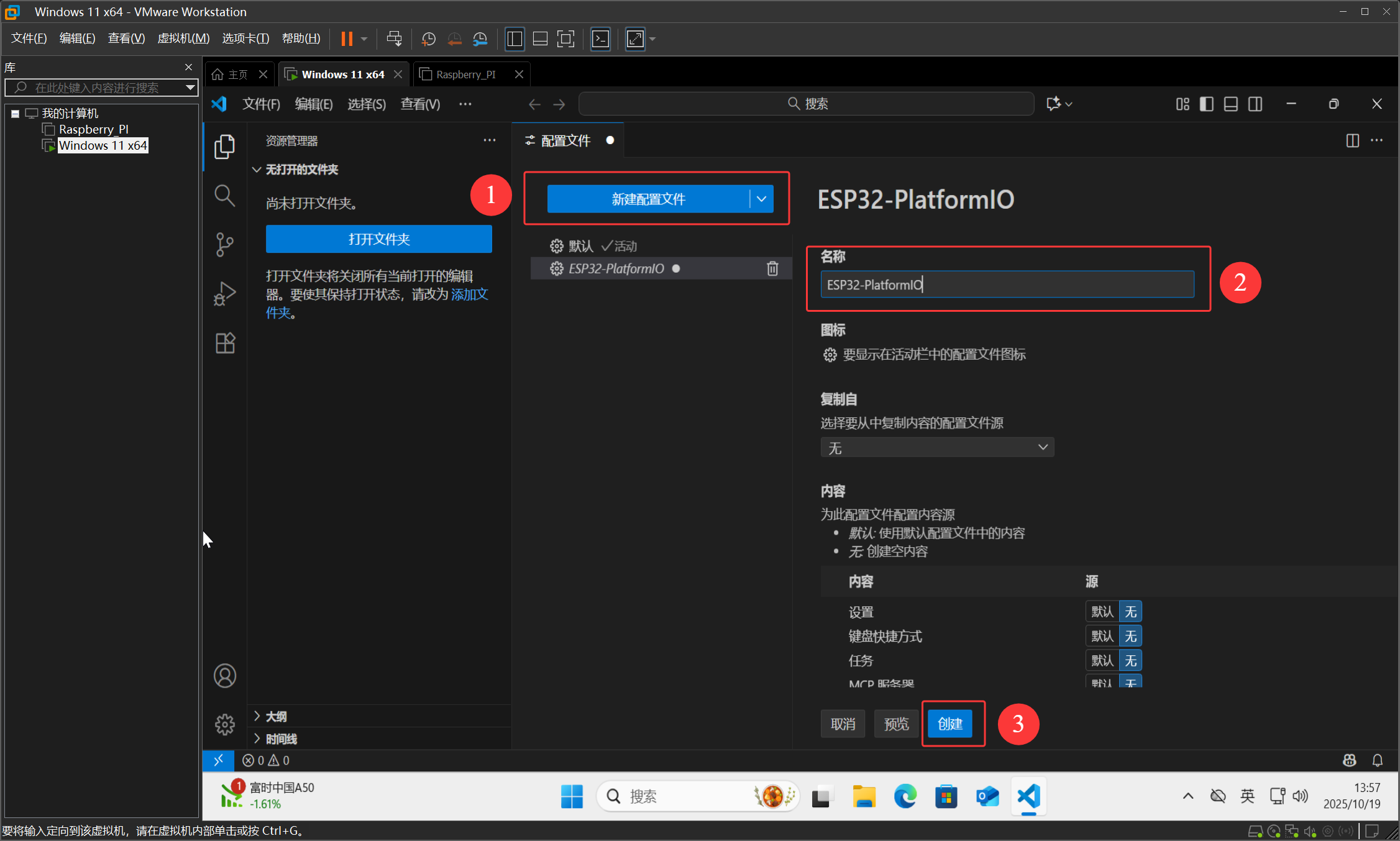
Task: Collapse the 无打开的文件夹 section
Action: 257,170
